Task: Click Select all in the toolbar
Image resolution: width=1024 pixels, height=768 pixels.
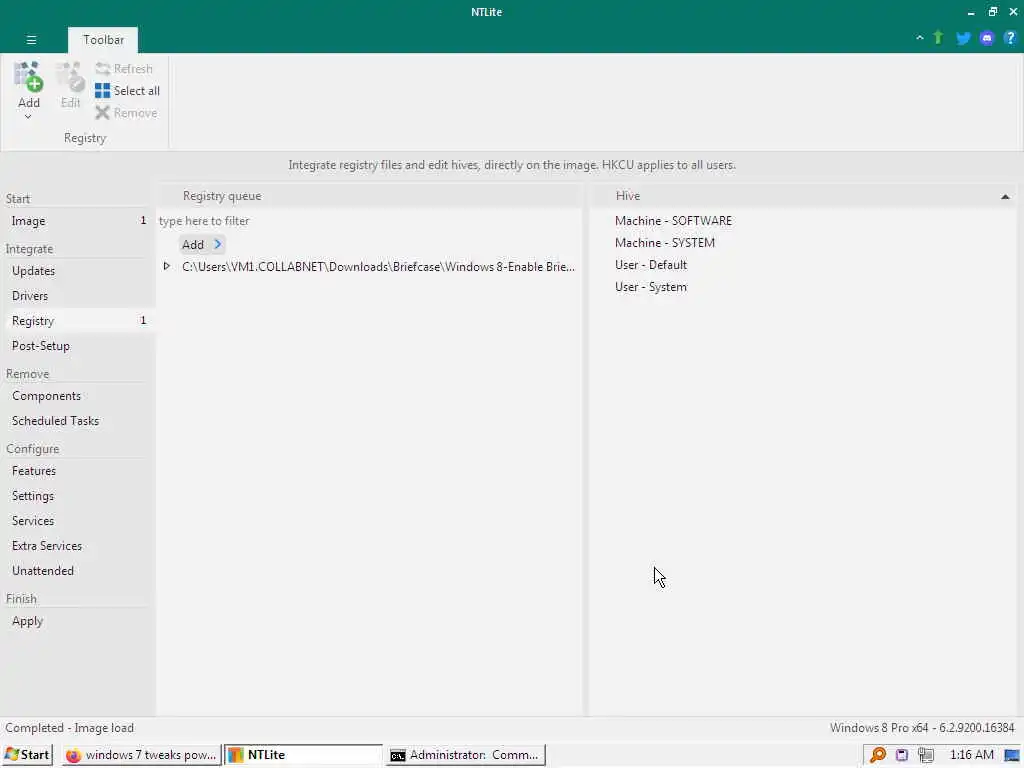Action: [127, 91]
